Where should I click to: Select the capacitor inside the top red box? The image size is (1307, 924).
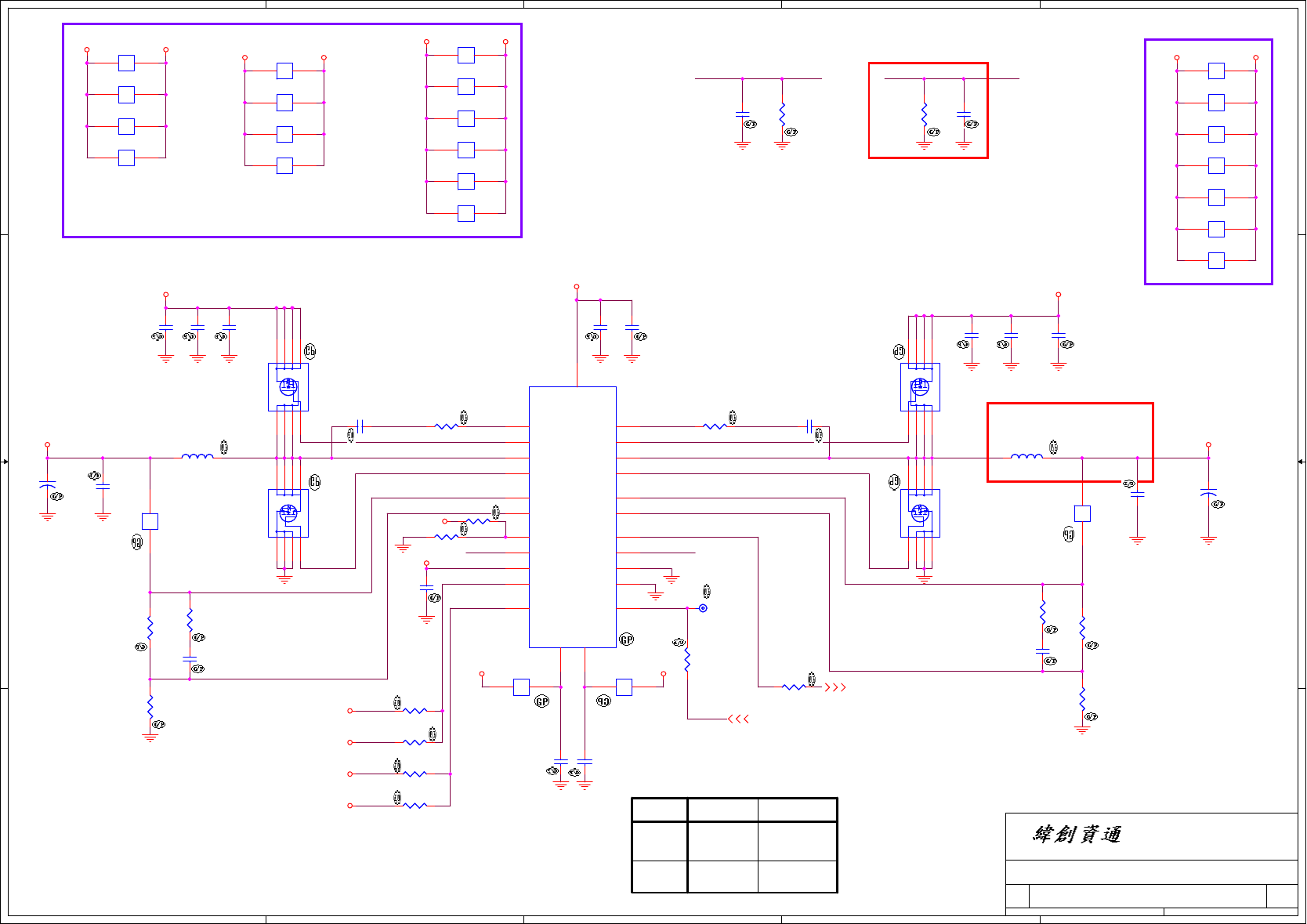pyautogui.click(x=964, y=114)
